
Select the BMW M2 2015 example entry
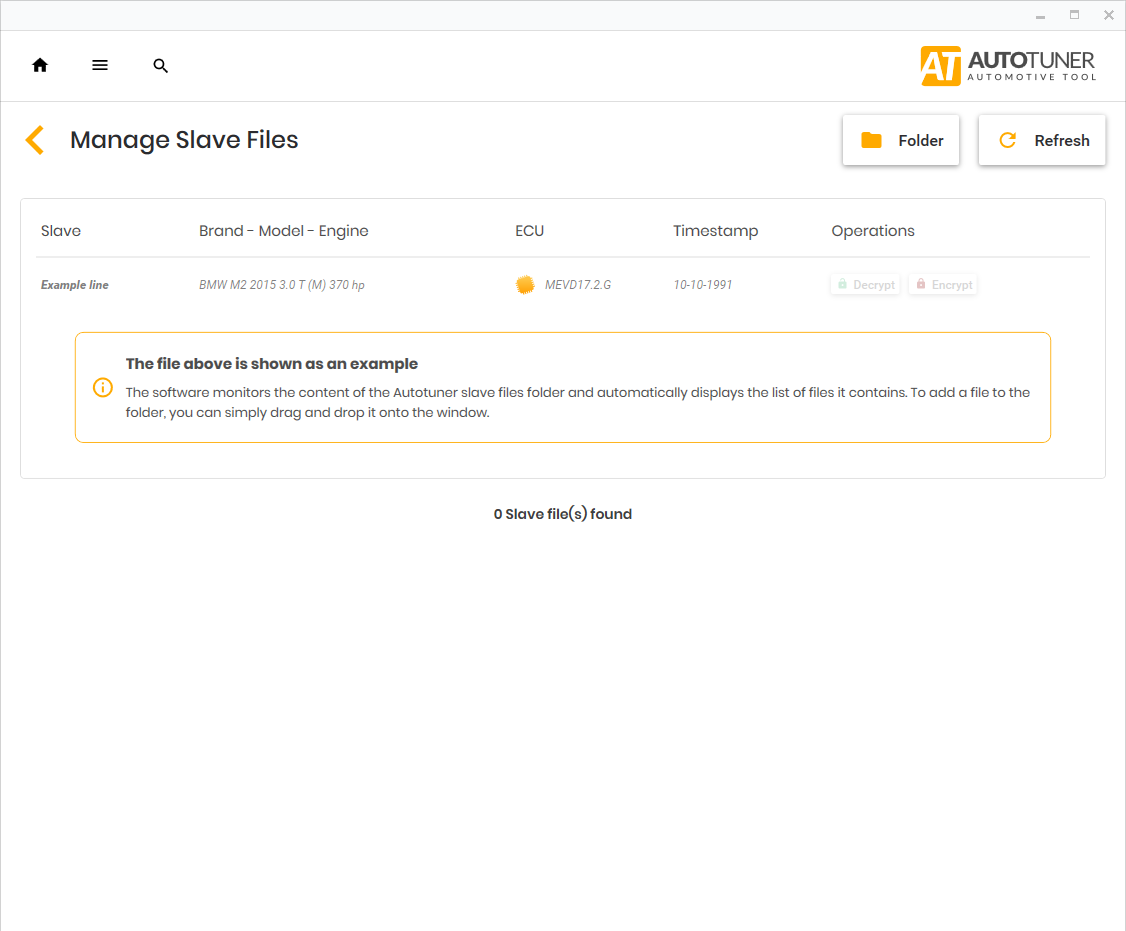coord(282,285)
